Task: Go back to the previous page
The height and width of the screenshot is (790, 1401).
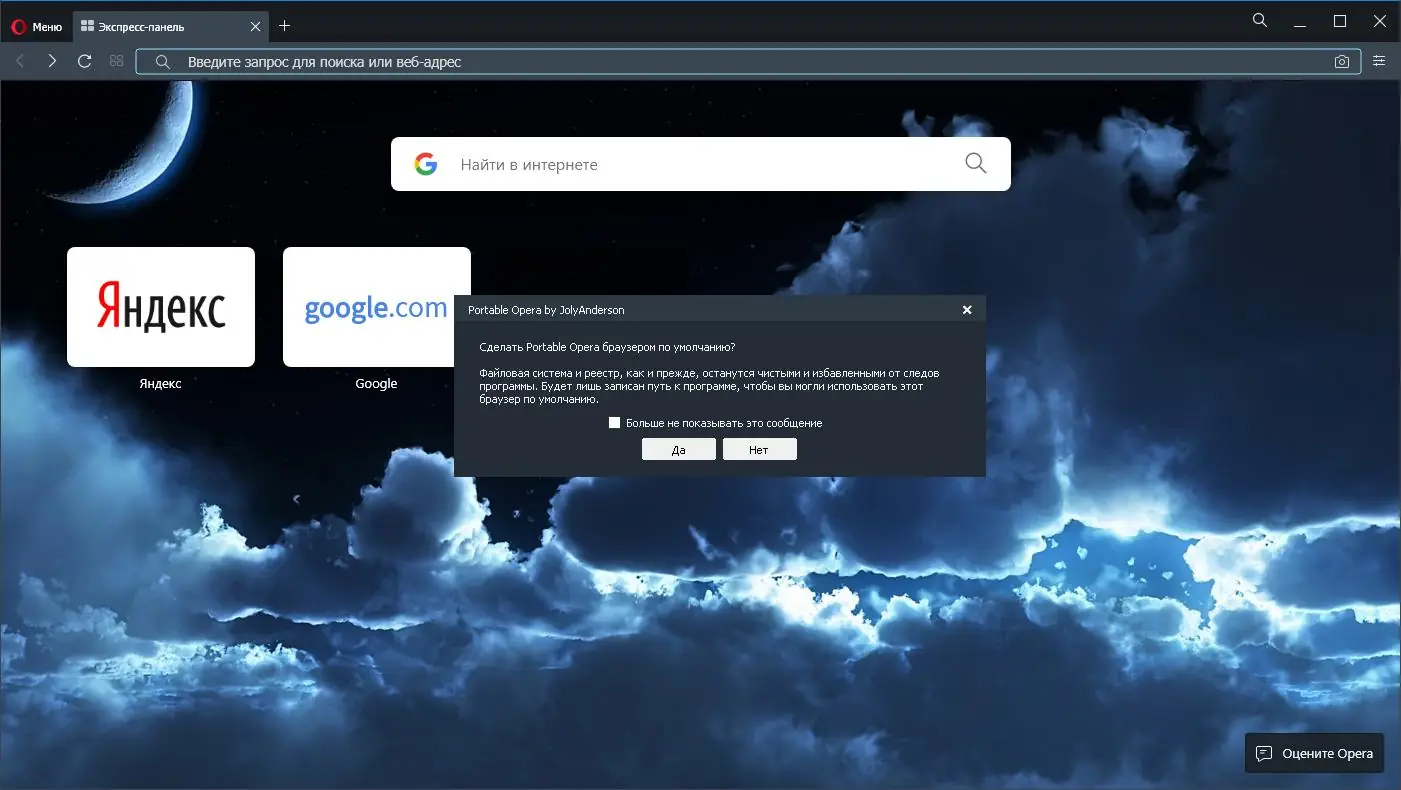Action: 20,61
